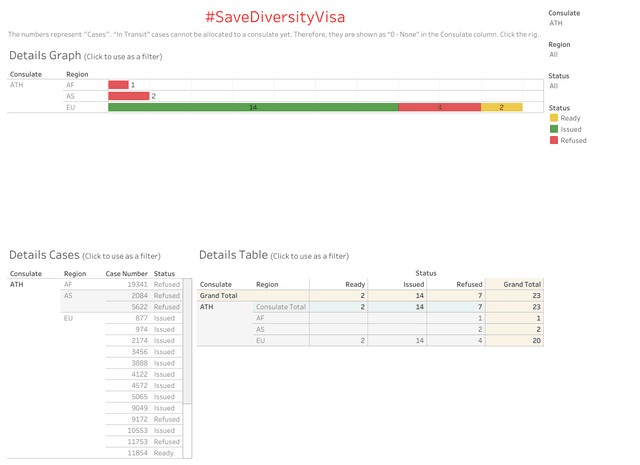Click the red AS region bar
The height and width of the screenshot is (465, 640).
(129, 96)
